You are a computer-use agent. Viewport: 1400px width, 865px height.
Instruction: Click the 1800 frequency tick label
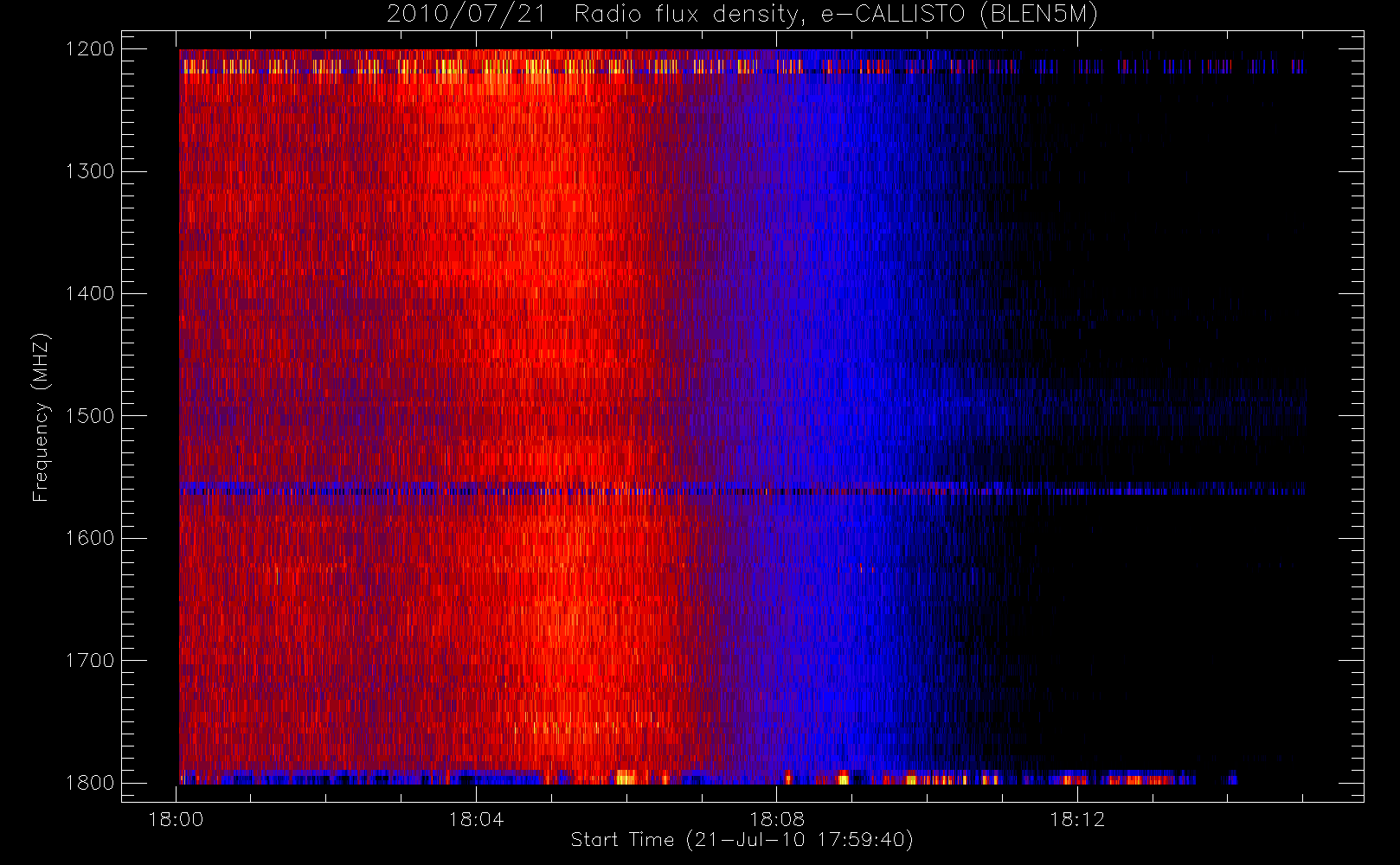pyautogui.click(x=90, y=783)
